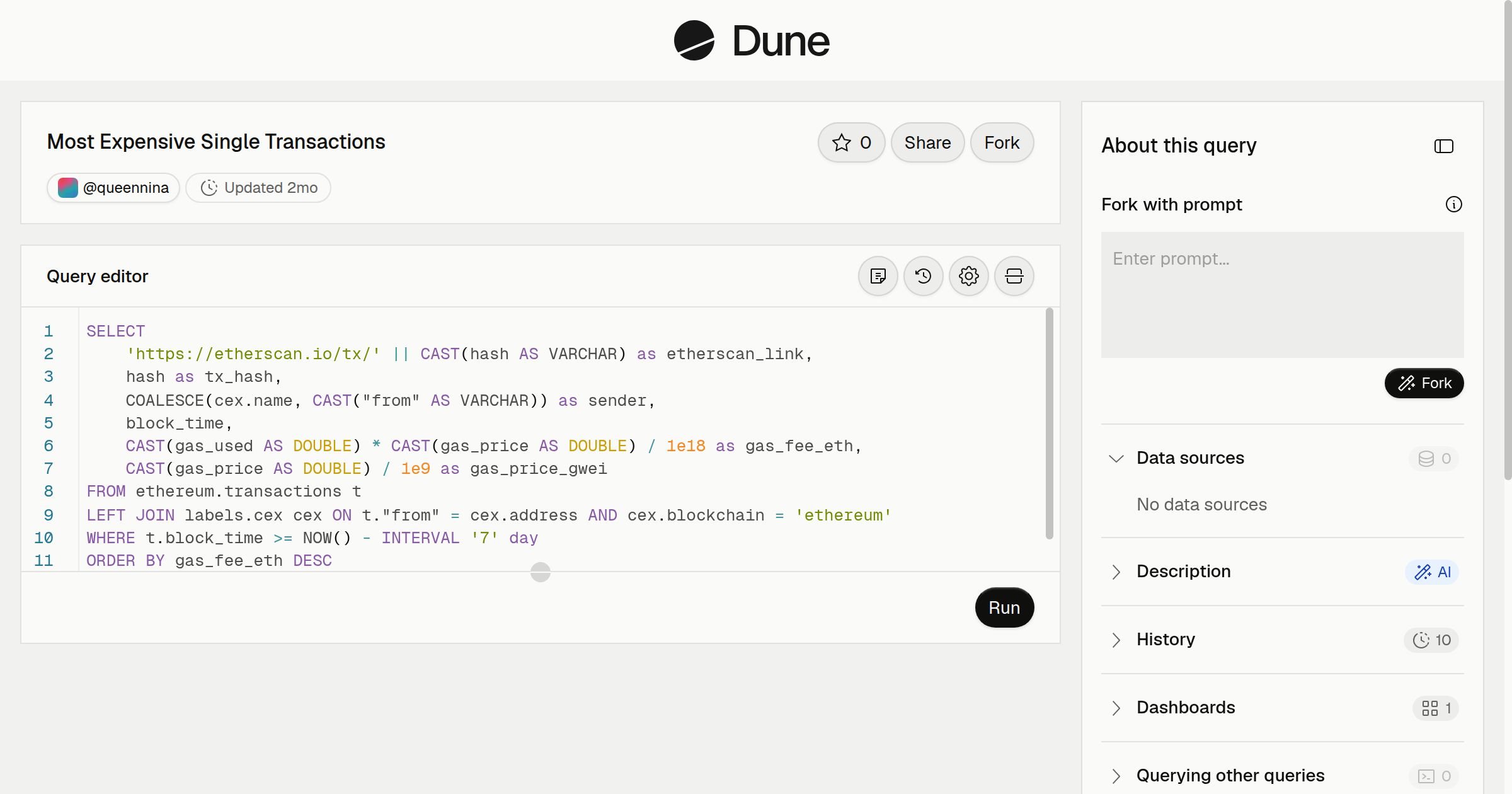
Task: Click 'gas_price_gwei' in line 7
Action: (539, 468)
